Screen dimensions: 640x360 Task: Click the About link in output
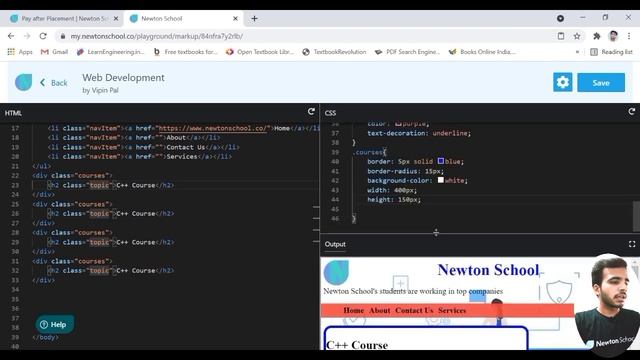(x=380, y=311)
